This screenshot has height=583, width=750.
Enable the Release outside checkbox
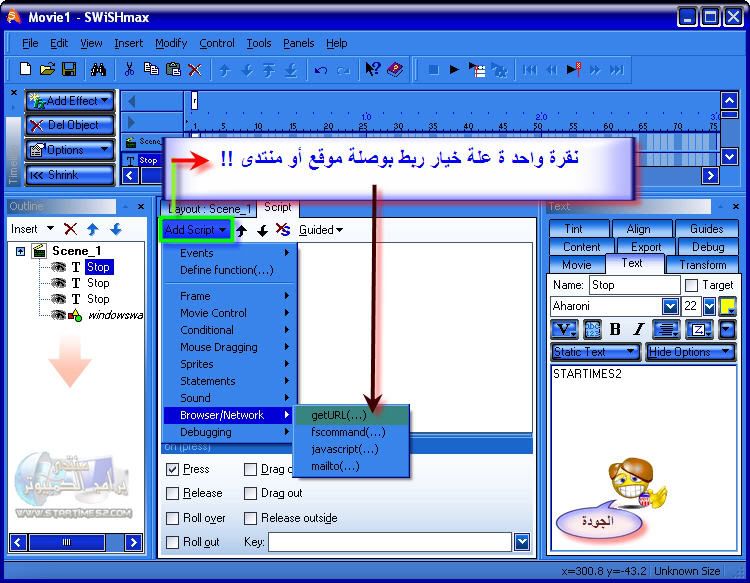(x=251, y=518)
